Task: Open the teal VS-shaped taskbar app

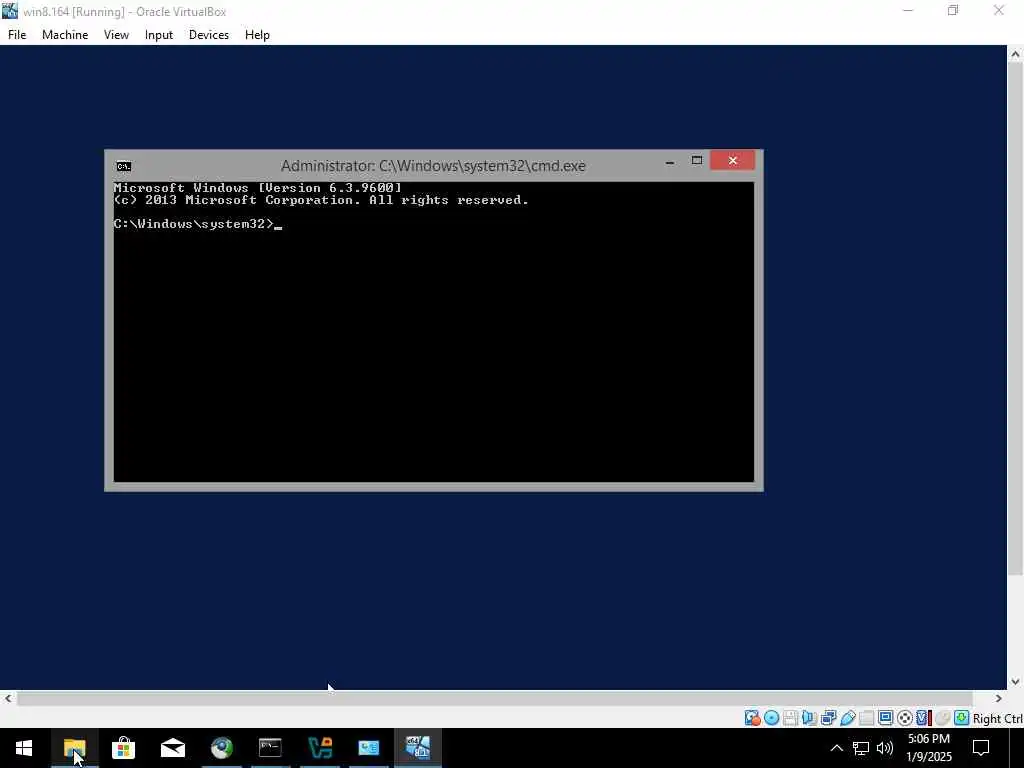Action: coord(320,748)
